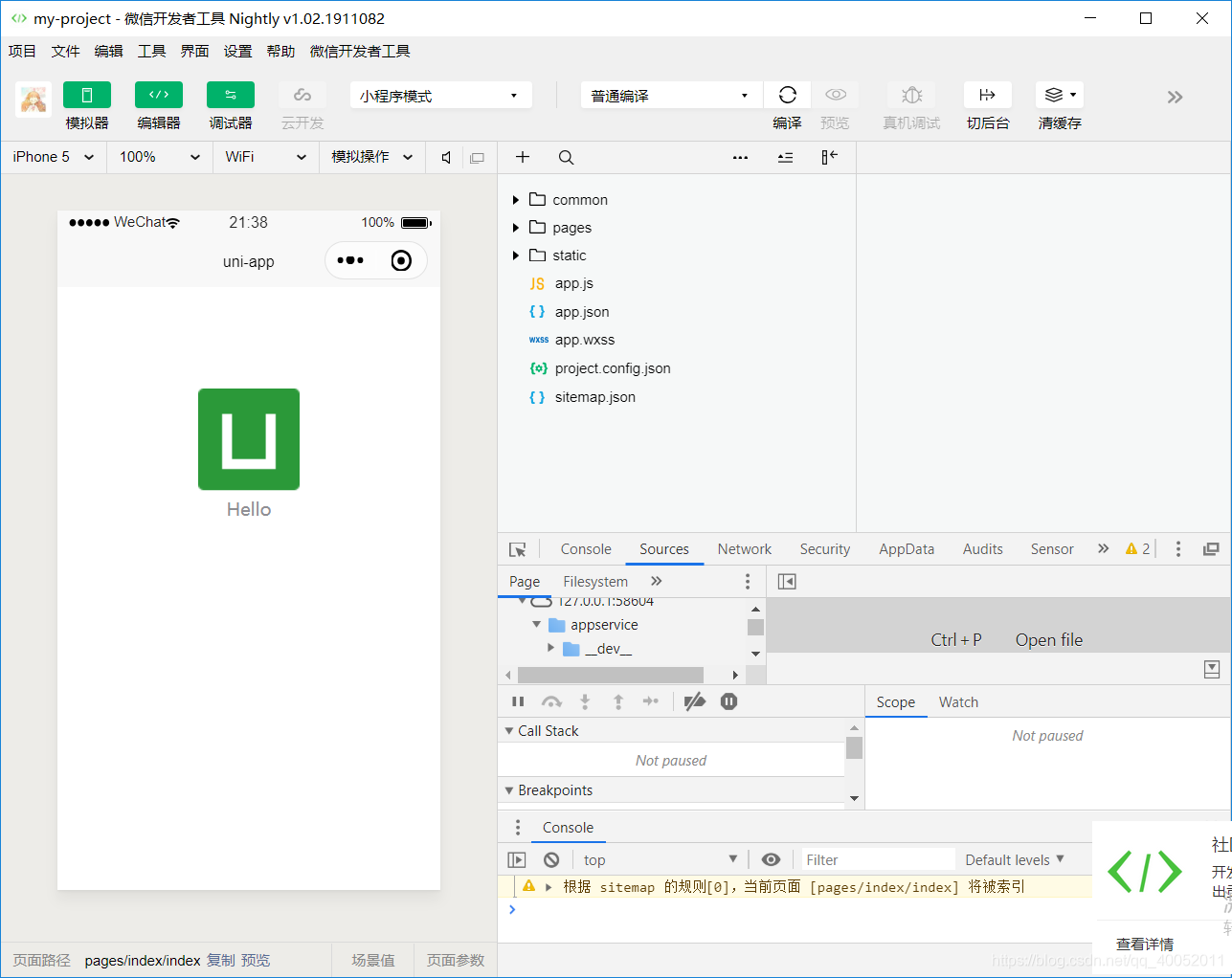The image size is (1232, 978).
Task: Open the Default levels dropdown
Action: 1015,860
